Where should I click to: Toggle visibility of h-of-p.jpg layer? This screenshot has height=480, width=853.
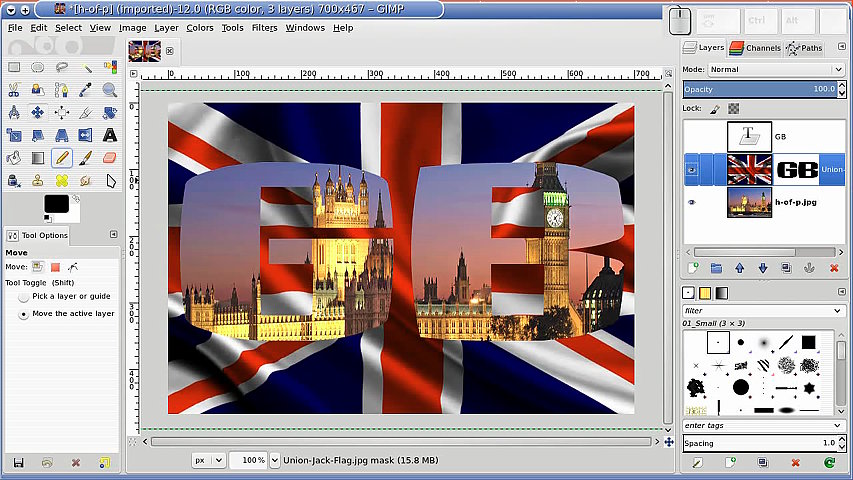(691, 202)
